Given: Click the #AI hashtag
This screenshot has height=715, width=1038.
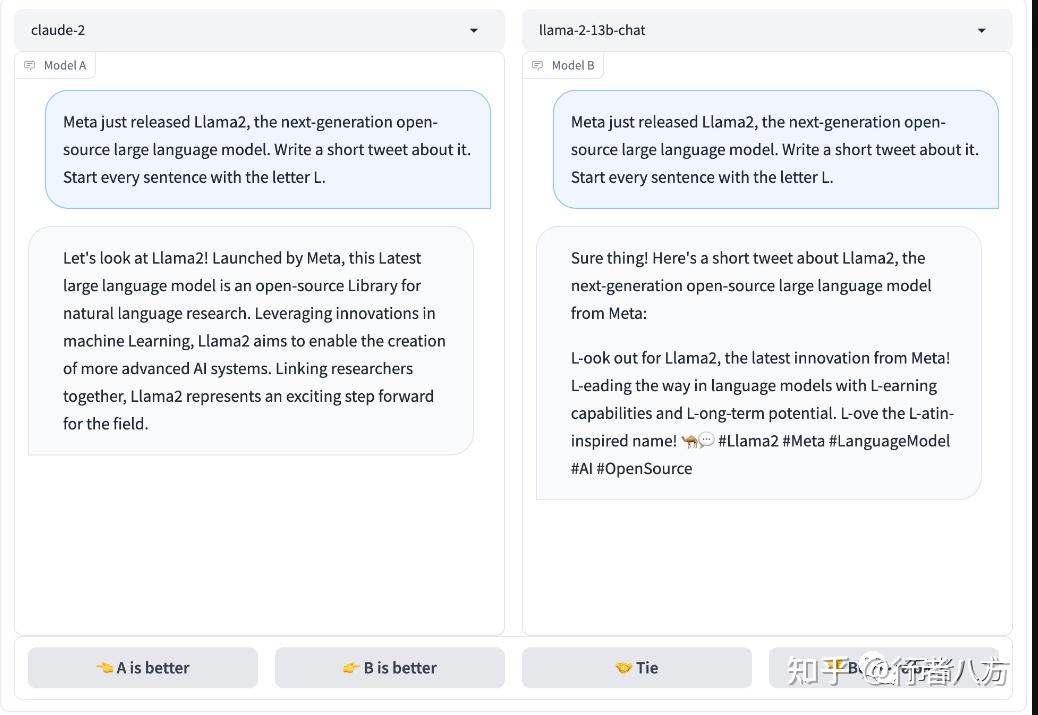Looking at the screenshot, I should tap(582, 468).
